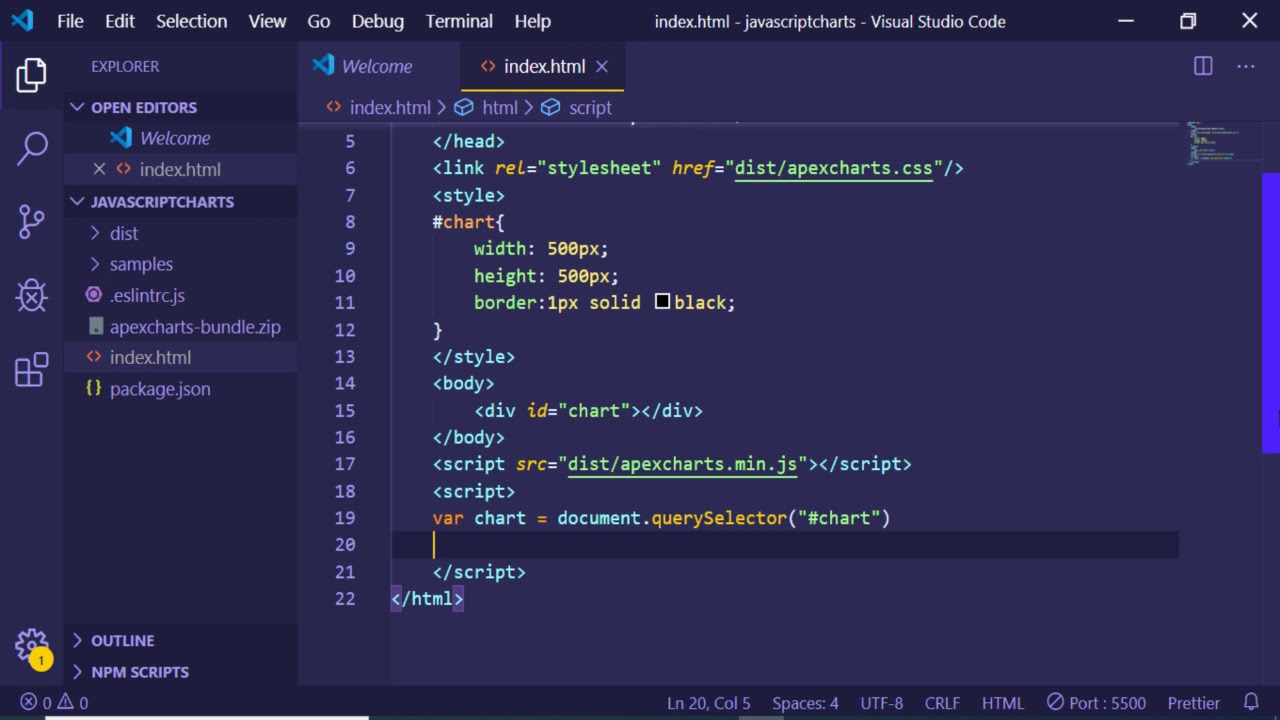Switch to the Welcome tab

[376, 66]
